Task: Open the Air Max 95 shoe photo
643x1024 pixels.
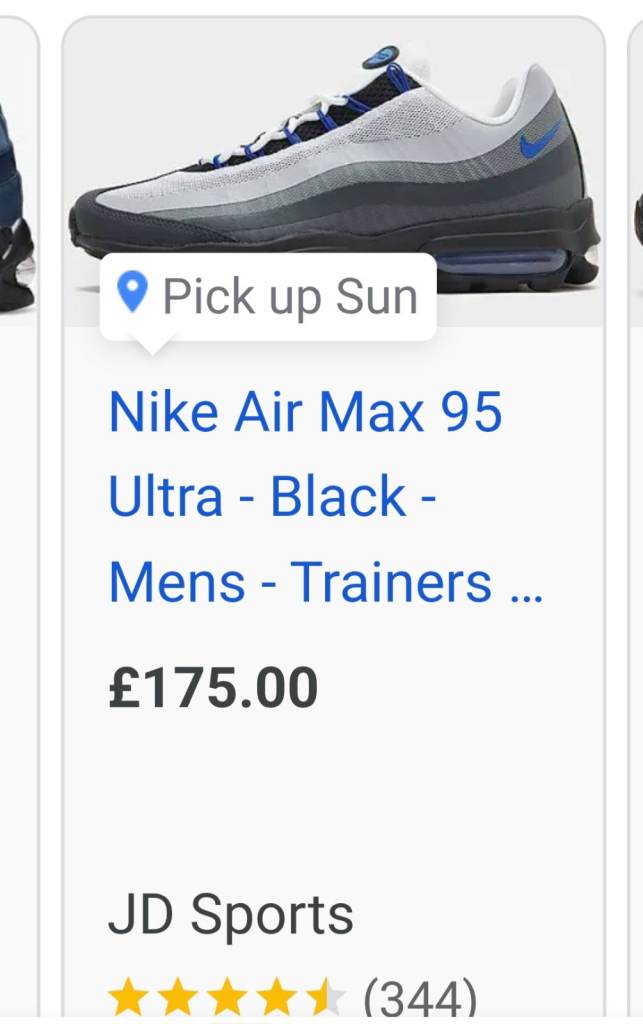Action: tap(334, 170)
